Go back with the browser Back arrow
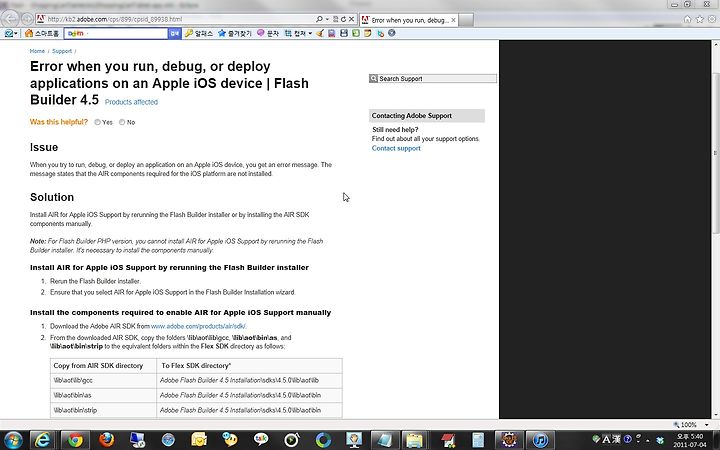The width and height of the screenshot is (720, 450). pos(10,19)
